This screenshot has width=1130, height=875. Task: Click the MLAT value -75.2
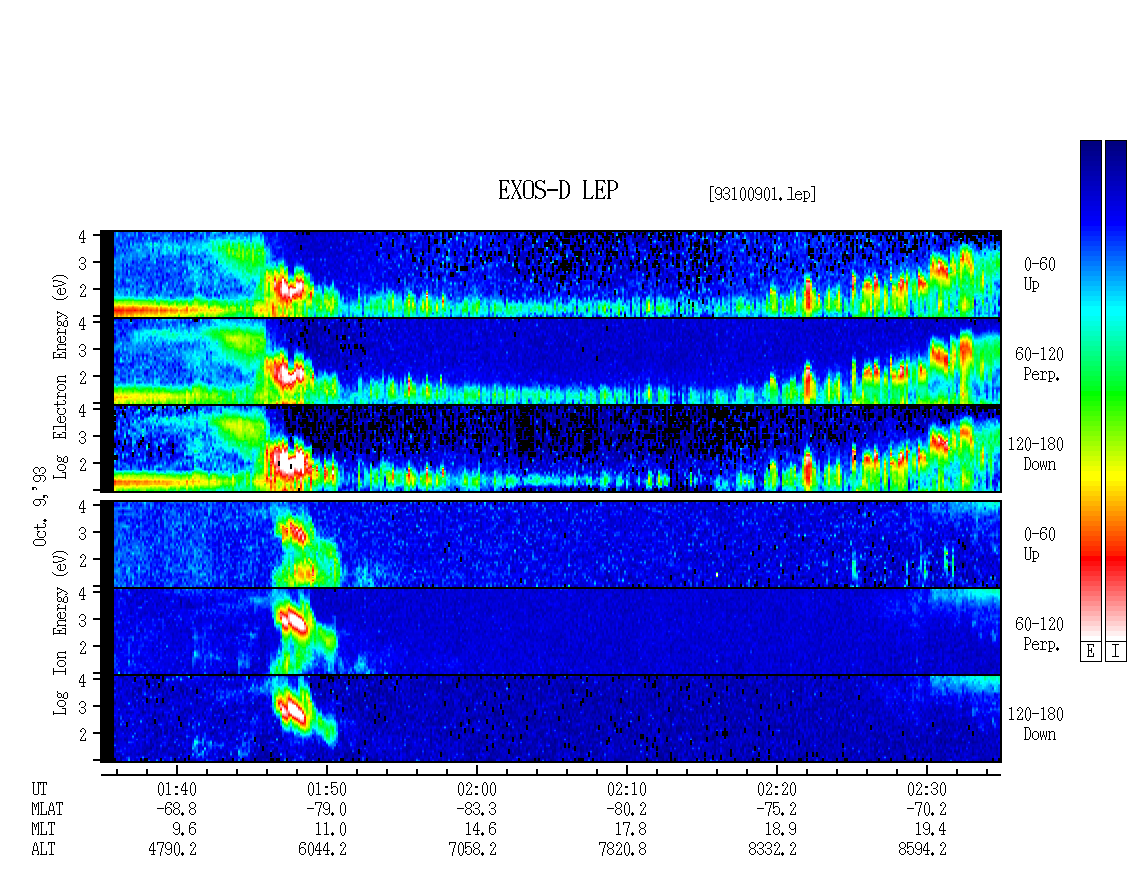point(776,809)
